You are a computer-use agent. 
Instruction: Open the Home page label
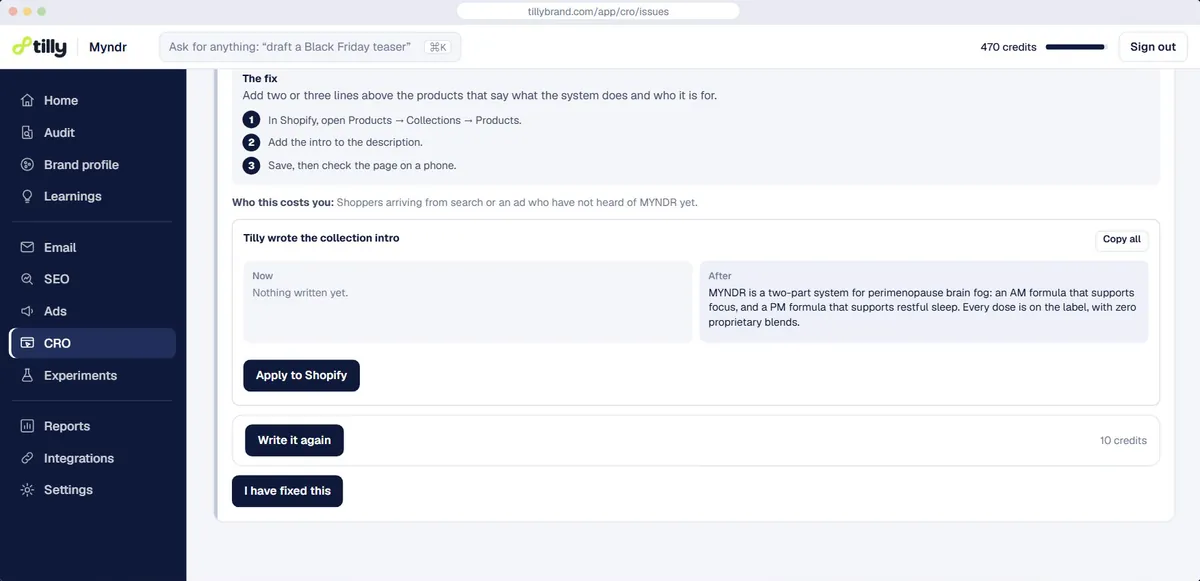pos(61,100)
